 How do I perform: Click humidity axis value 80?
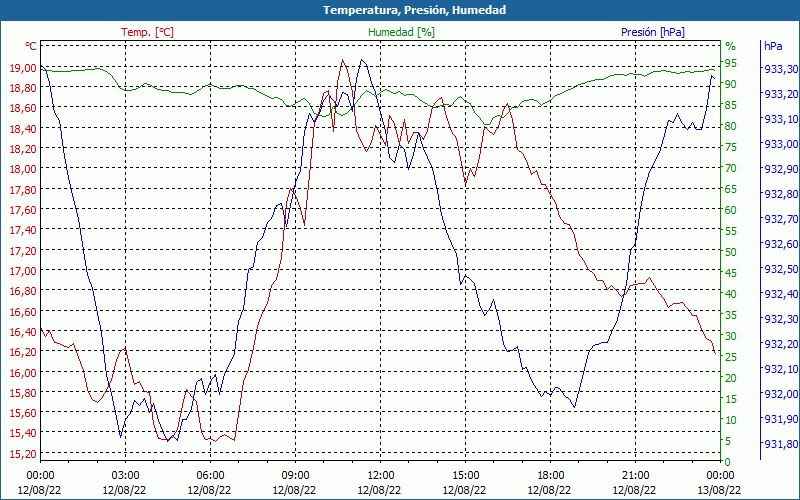click(731, 126)
